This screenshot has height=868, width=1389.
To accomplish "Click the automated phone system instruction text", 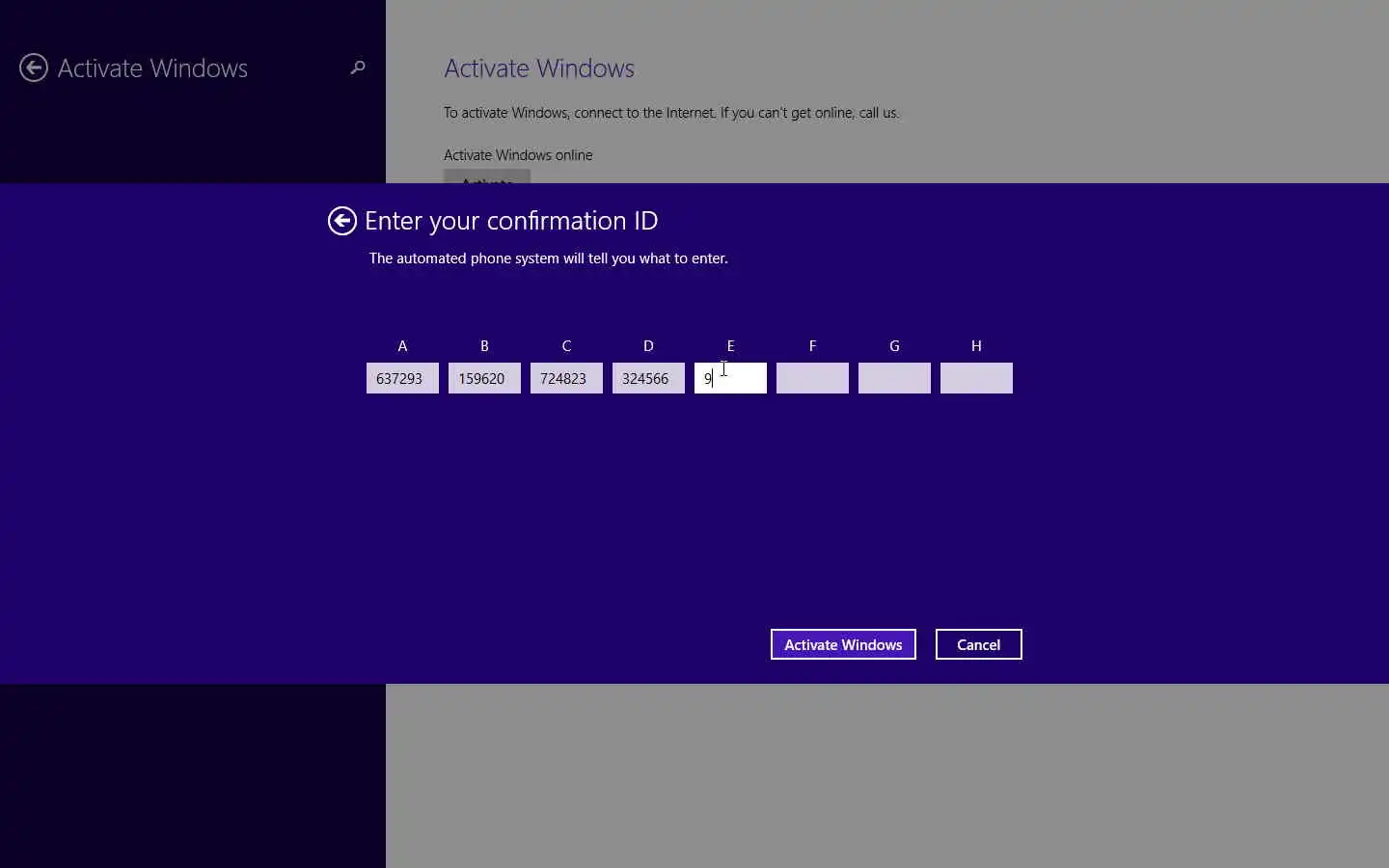I will click(549, 258).
